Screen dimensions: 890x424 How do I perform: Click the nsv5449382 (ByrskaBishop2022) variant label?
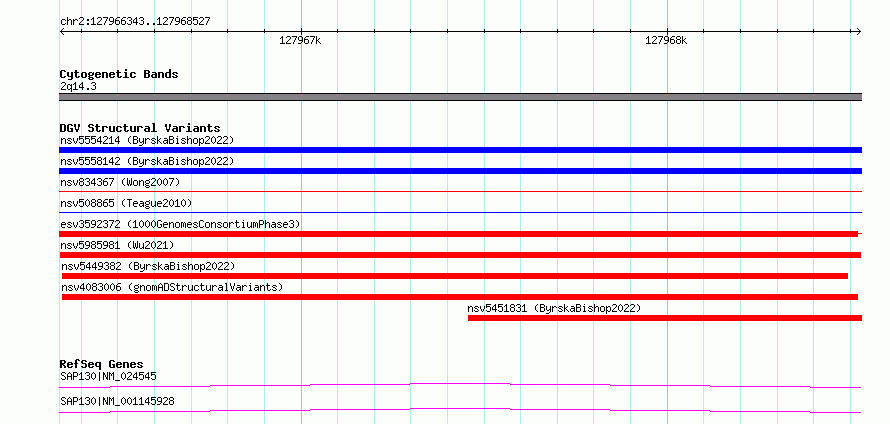(x=148, y=266)
